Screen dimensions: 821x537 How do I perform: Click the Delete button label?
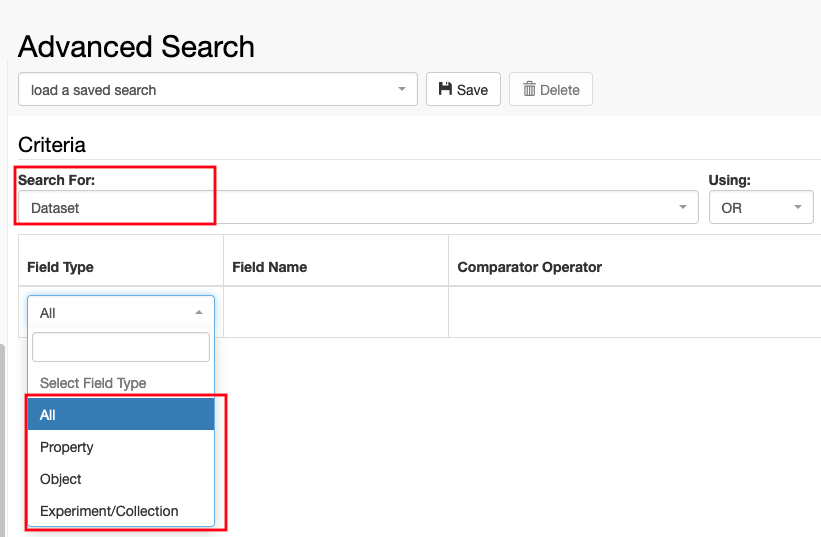(560, 90)
